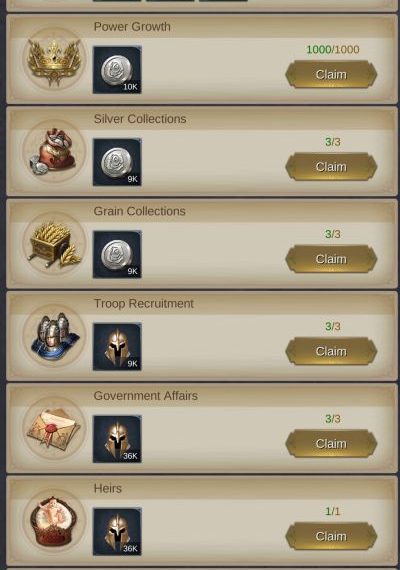
Task: Inspect the 10K silver coin reward
Action: (x=117, y=70)
